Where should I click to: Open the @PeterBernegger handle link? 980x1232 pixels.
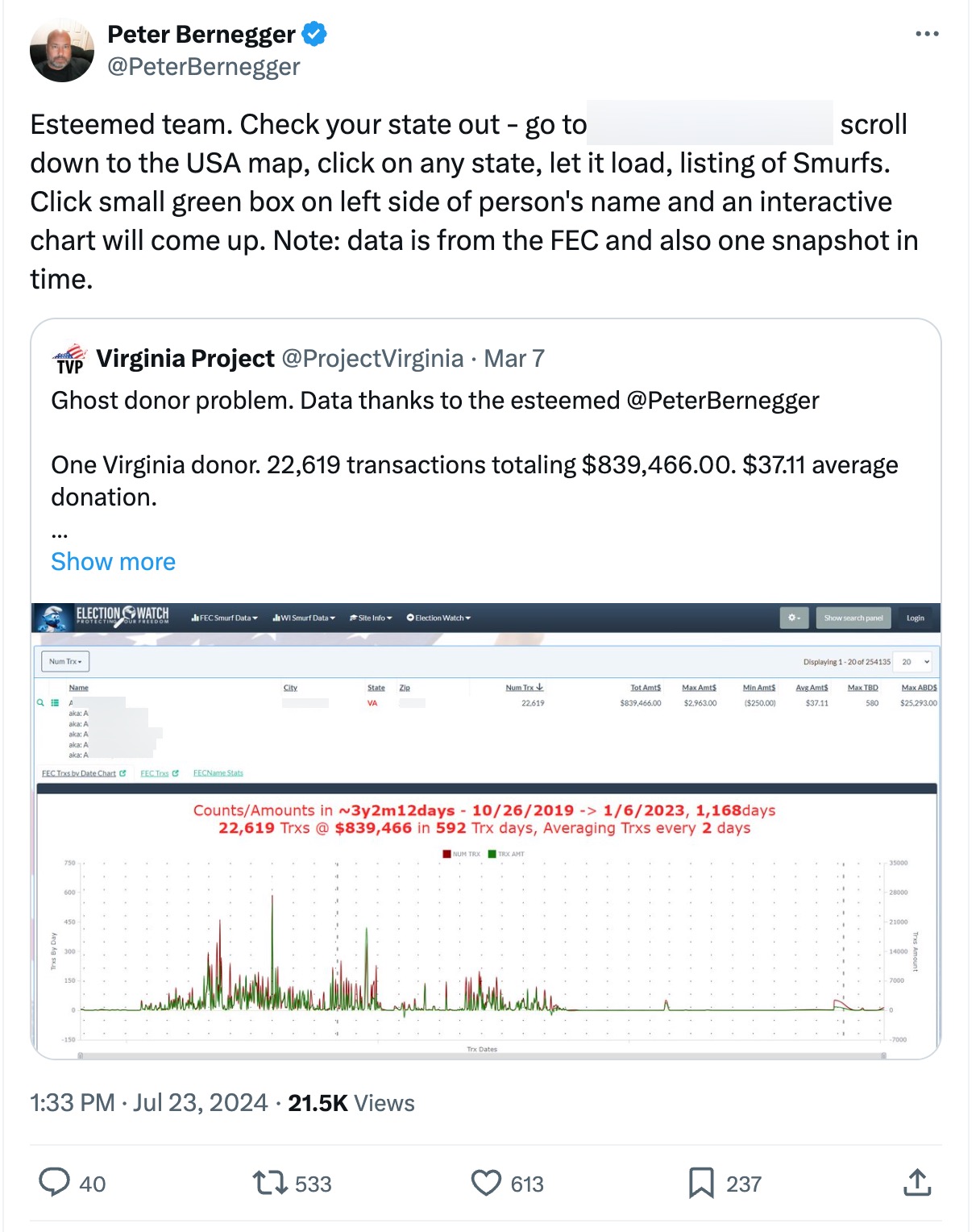(203, 67)
